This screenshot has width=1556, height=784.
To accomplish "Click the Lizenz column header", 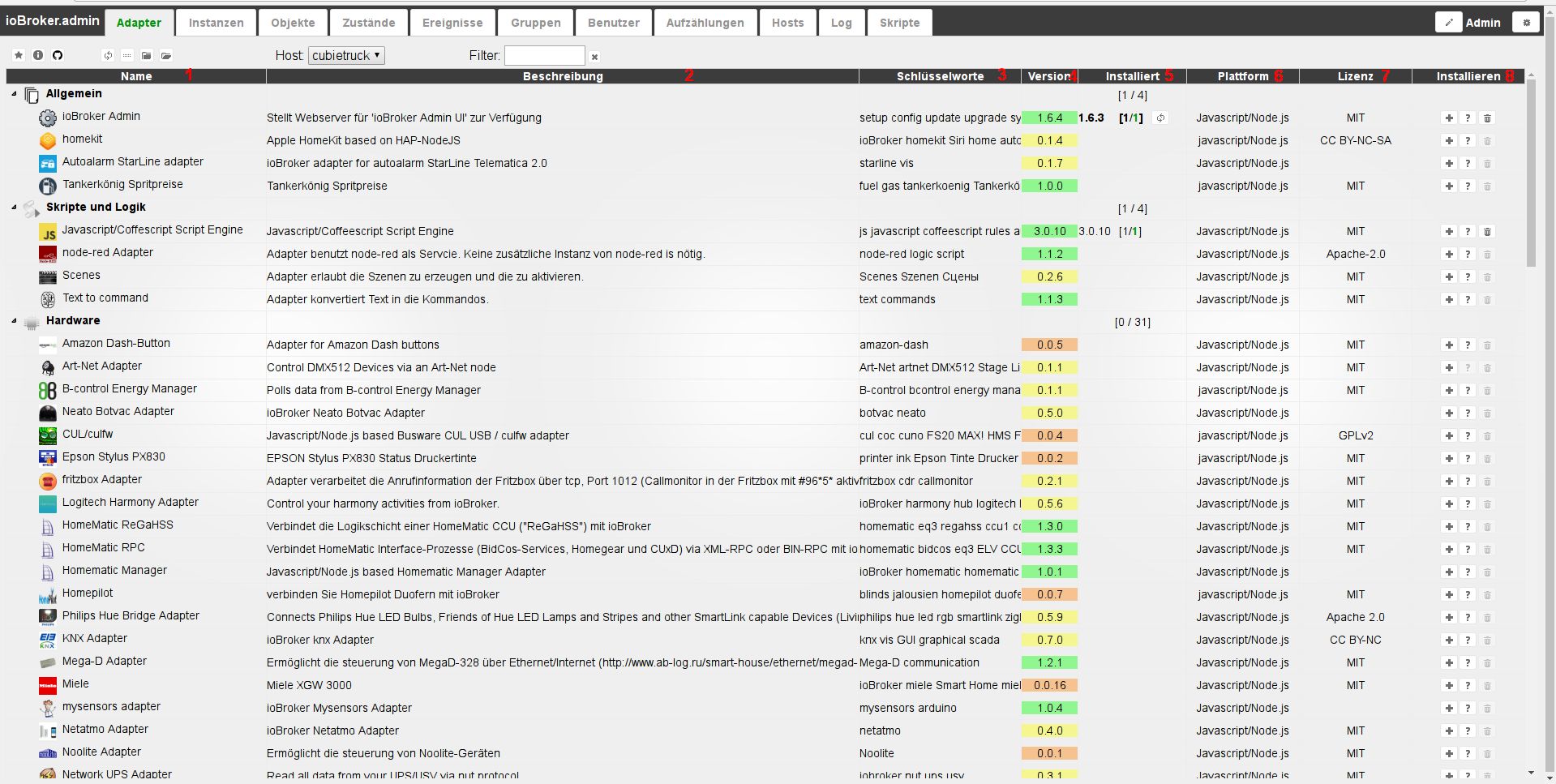I will 1356,76.
